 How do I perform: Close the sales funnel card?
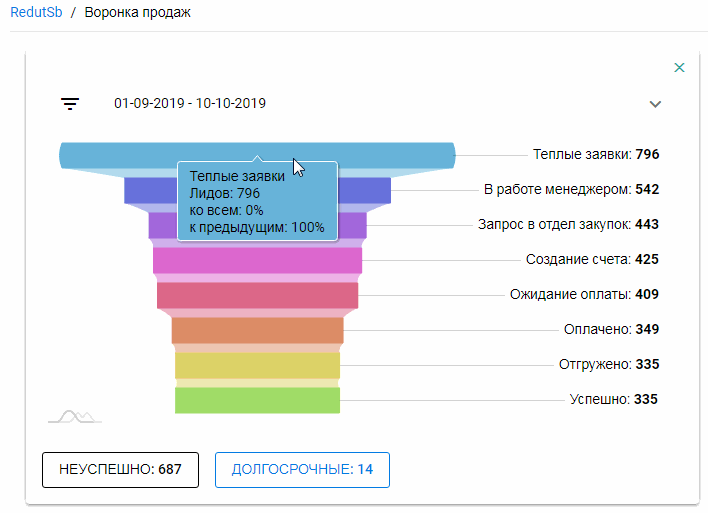pos(679,68)
